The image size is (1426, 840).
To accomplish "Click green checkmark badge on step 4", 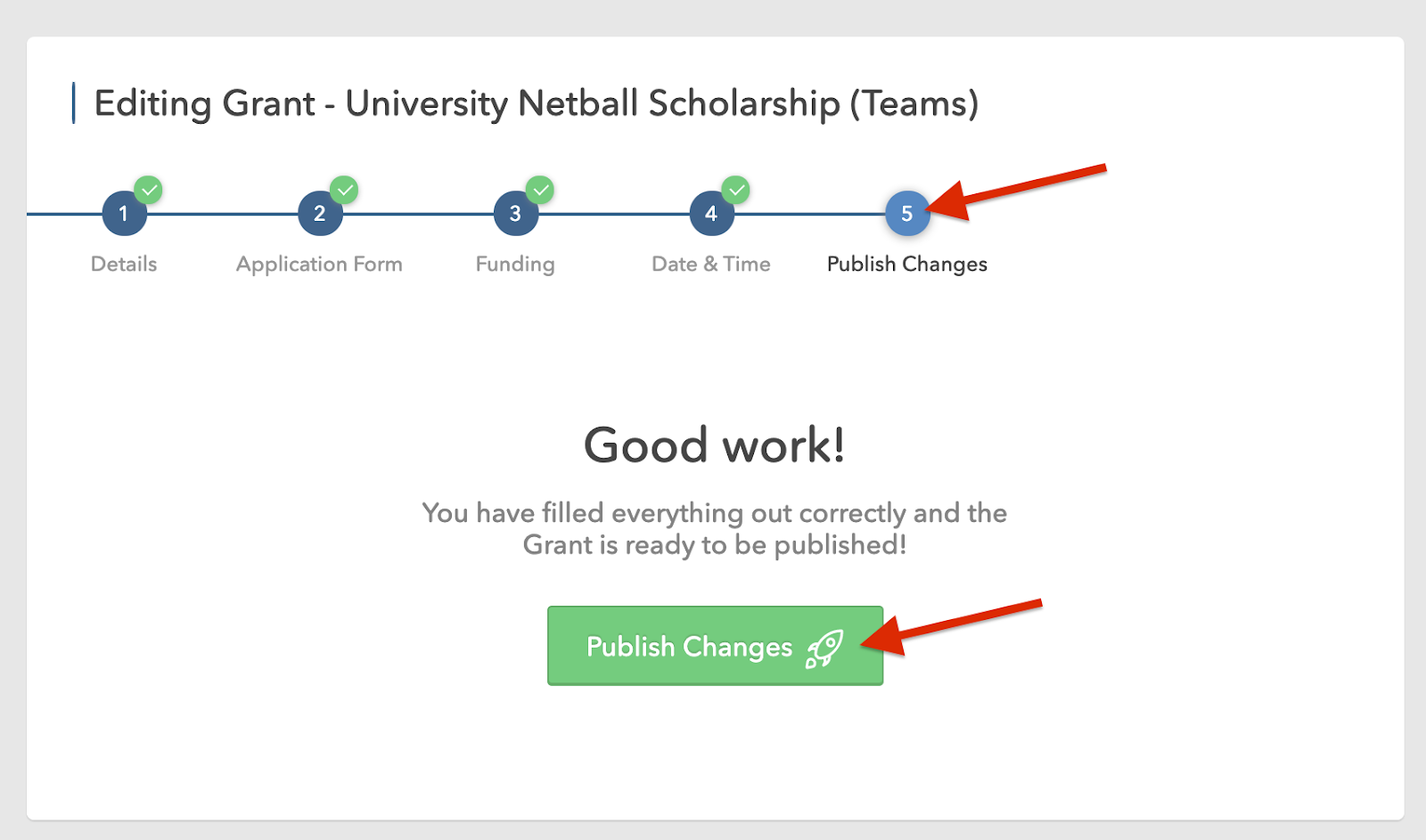I will (736, 190).
